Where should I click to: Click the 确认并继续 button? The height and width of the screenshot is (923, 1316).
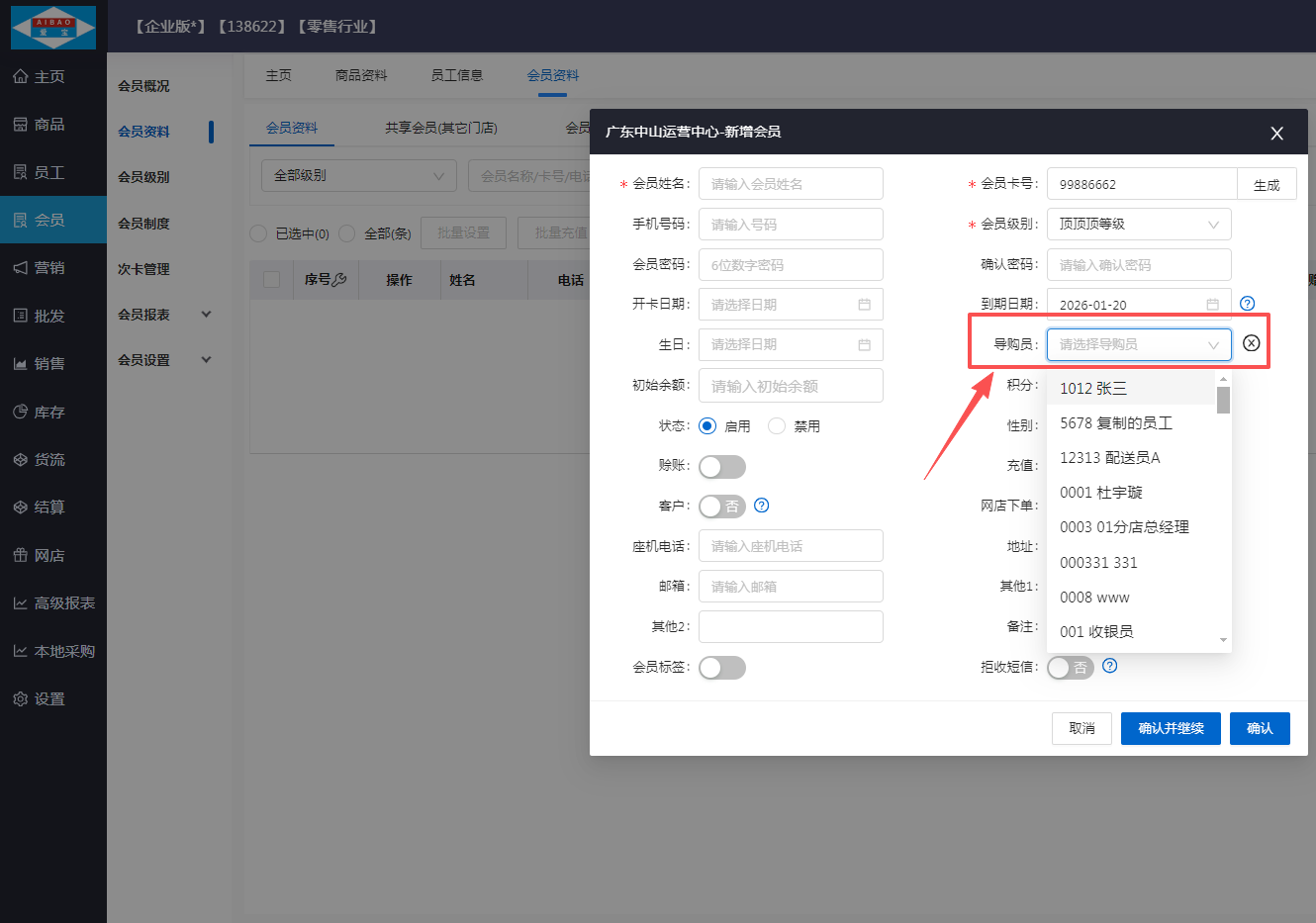[x=1170, y=728]
